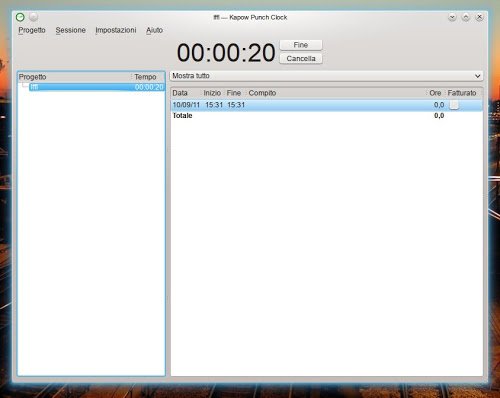This screenshot has width=500, height=398.
Task: Toggle the Fatturato checkbox for 10/09/11 session
Action: (x=454, y=105)
